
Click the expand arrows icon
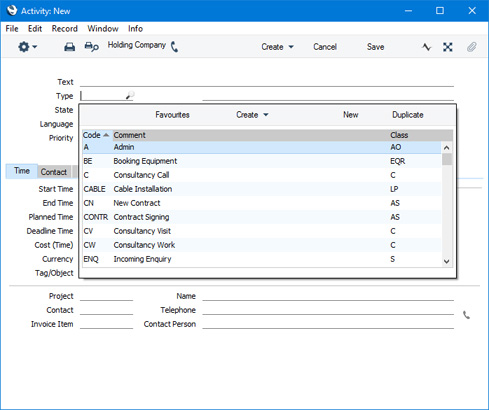point(448,47)
